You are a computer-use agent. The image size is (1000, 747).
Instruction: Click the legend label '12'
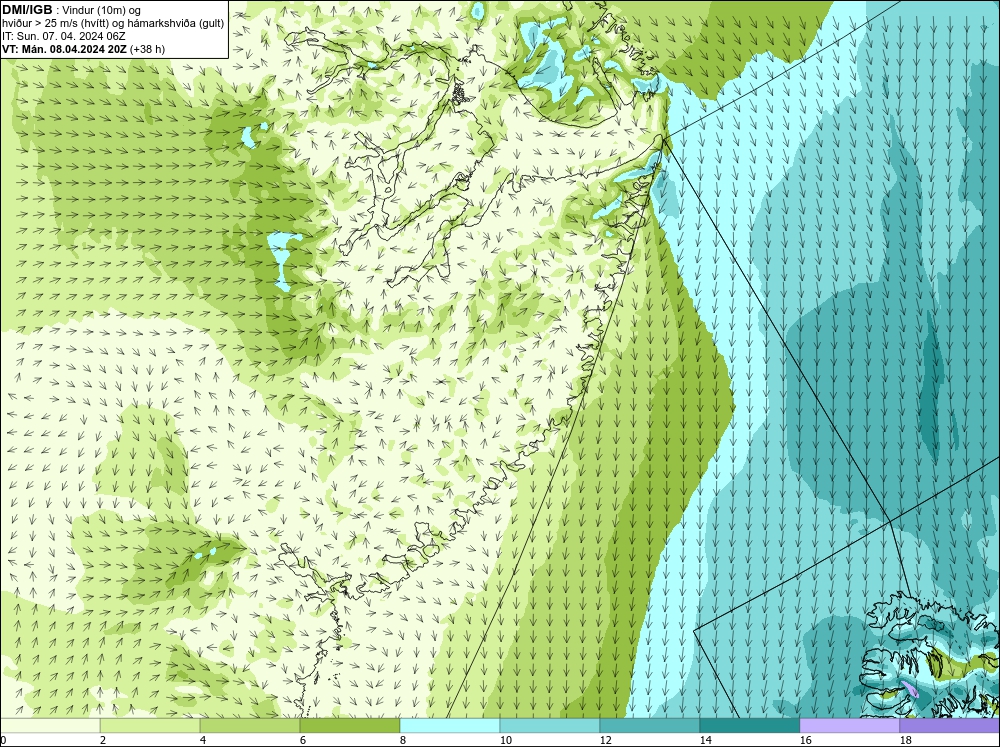(x=606, y=740)
